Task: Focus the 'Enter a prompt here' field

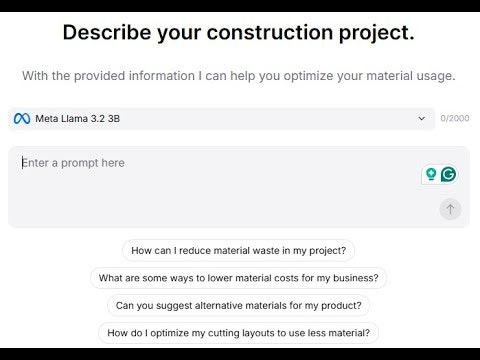Action: pyautogui.click(x=239, y=187)
